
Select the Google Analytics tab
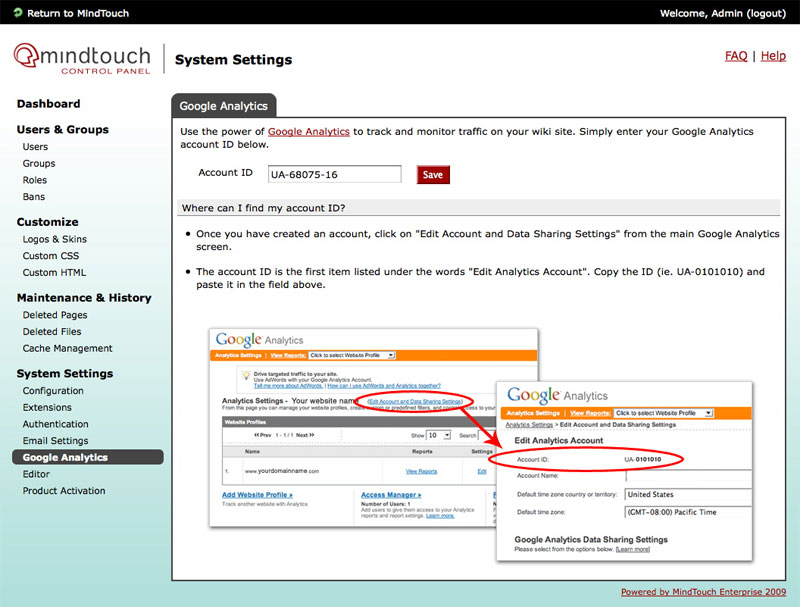tap(223, 106)
